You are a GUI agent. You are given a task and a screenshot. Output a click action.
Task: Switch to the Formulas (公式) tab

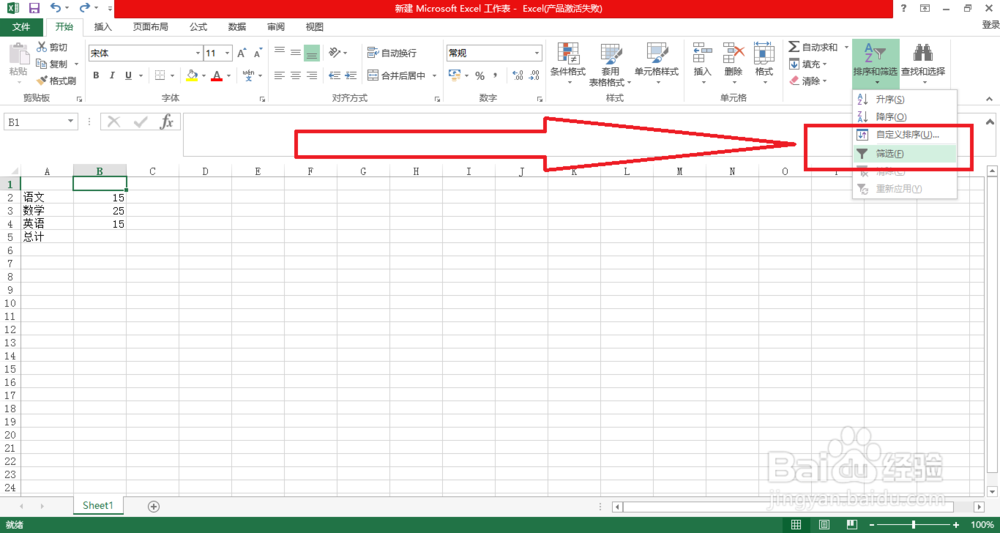(x=198, y=27)
